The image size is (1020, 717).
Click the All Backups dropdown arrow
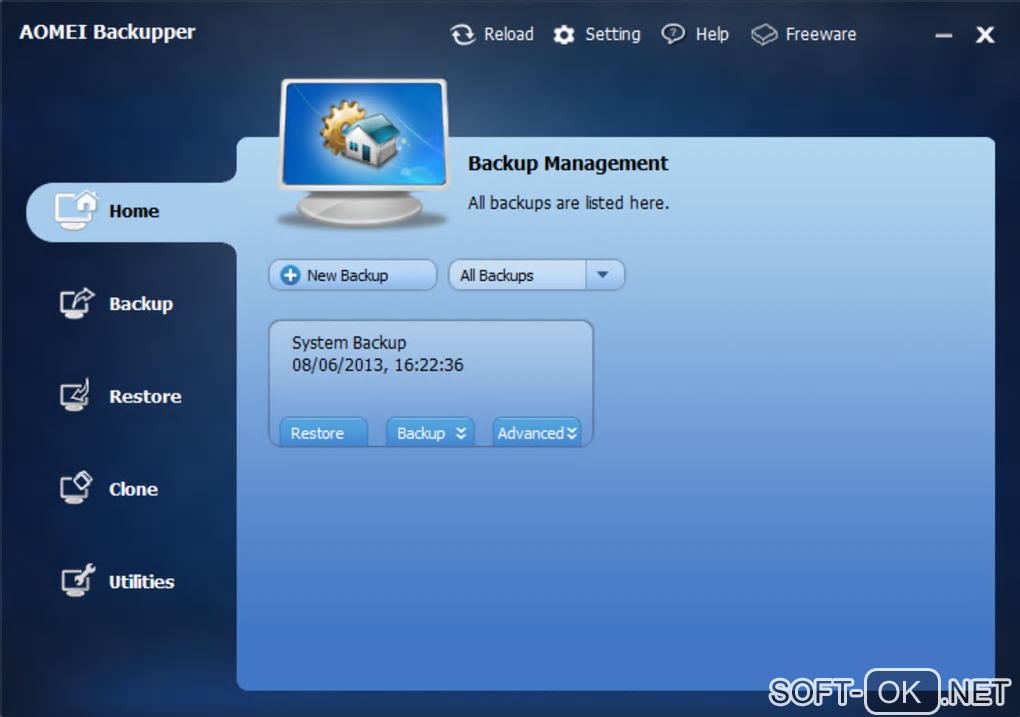tap(604, 275)
